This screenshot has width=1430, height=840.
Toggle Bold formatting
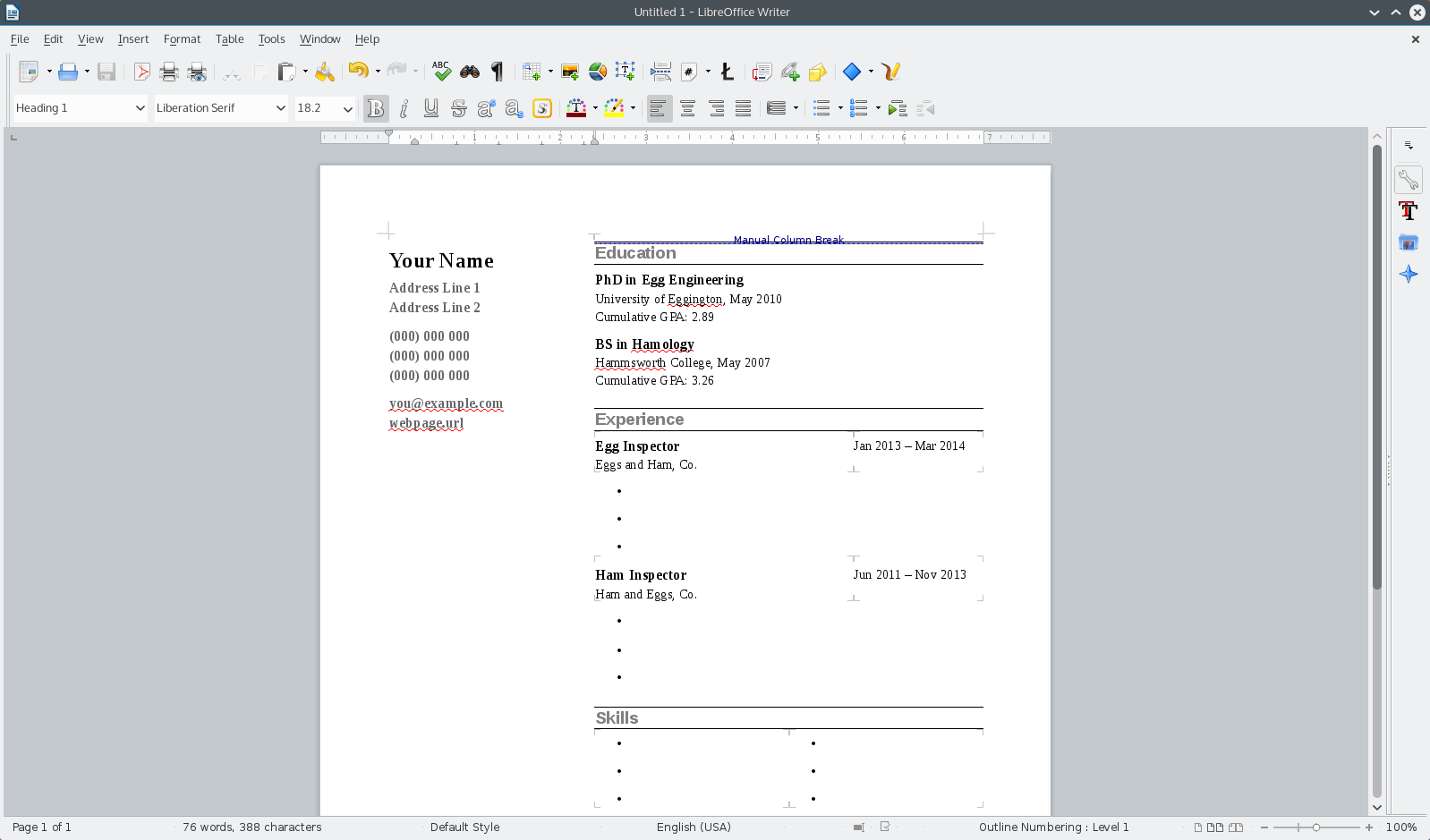tap(376, 108)
